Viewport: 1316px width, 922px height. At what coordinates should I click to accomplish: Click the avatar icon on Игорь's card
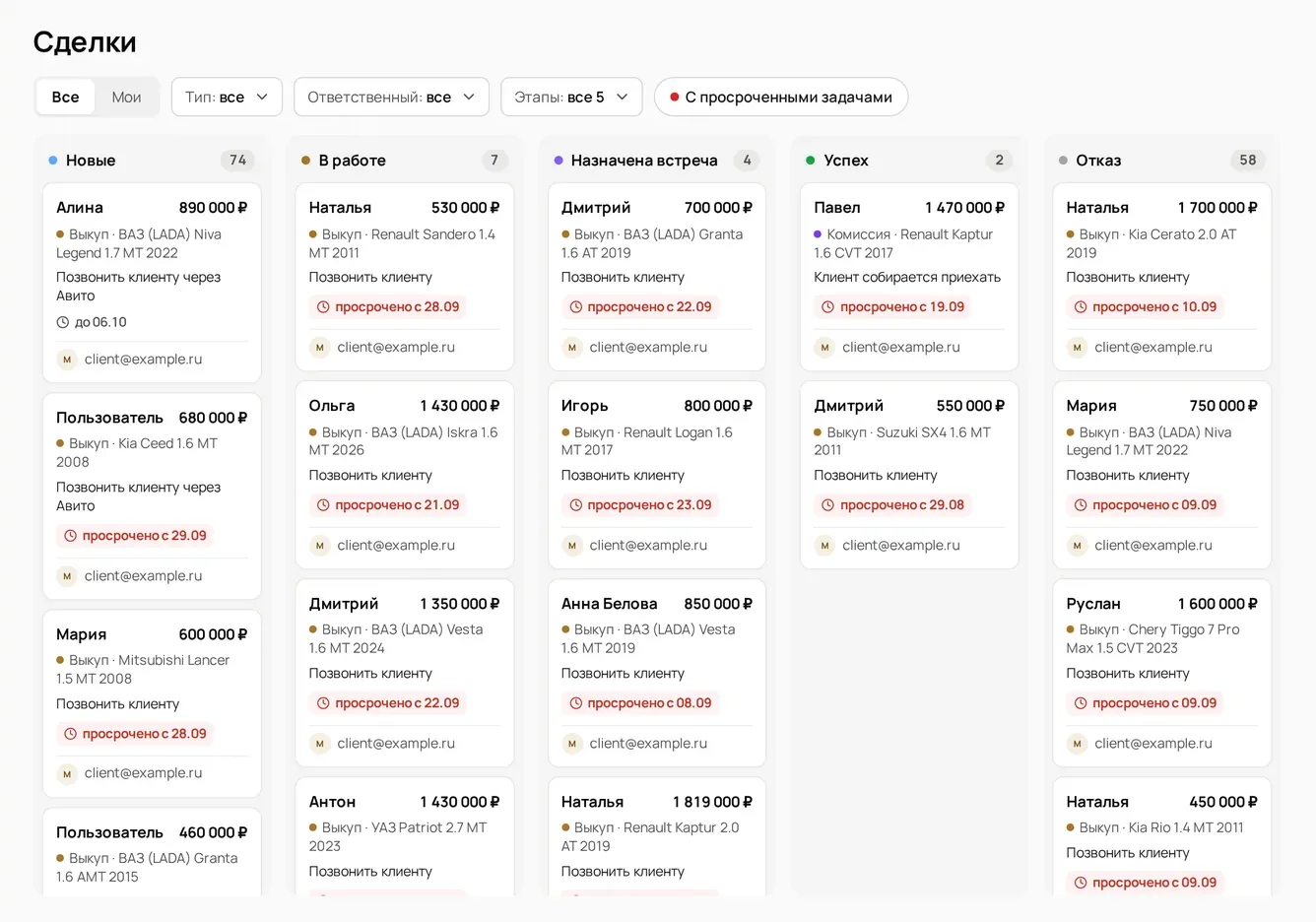(x=572, y=545)
